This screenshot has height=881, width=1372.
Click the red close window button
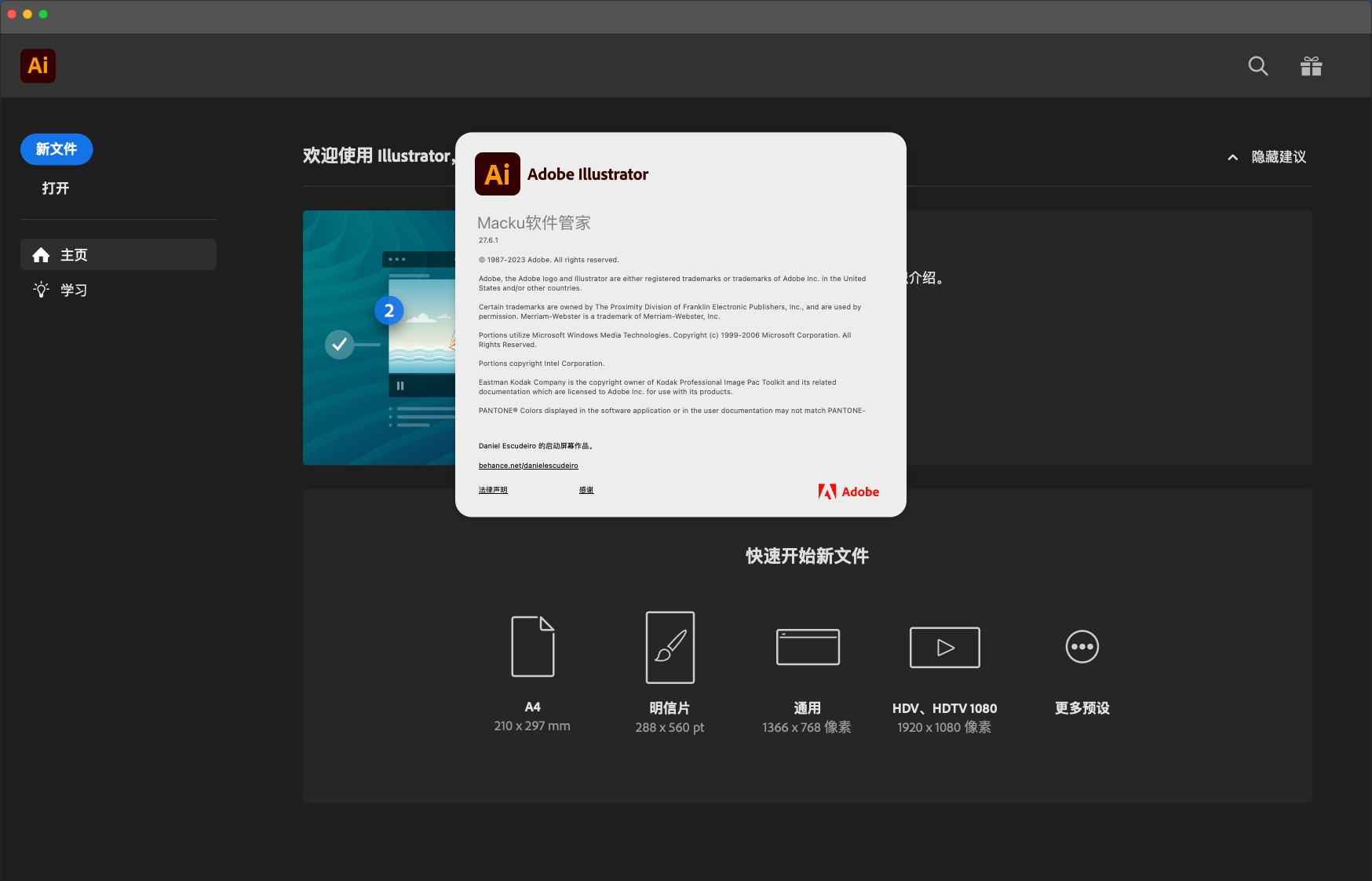coord(12,14)
